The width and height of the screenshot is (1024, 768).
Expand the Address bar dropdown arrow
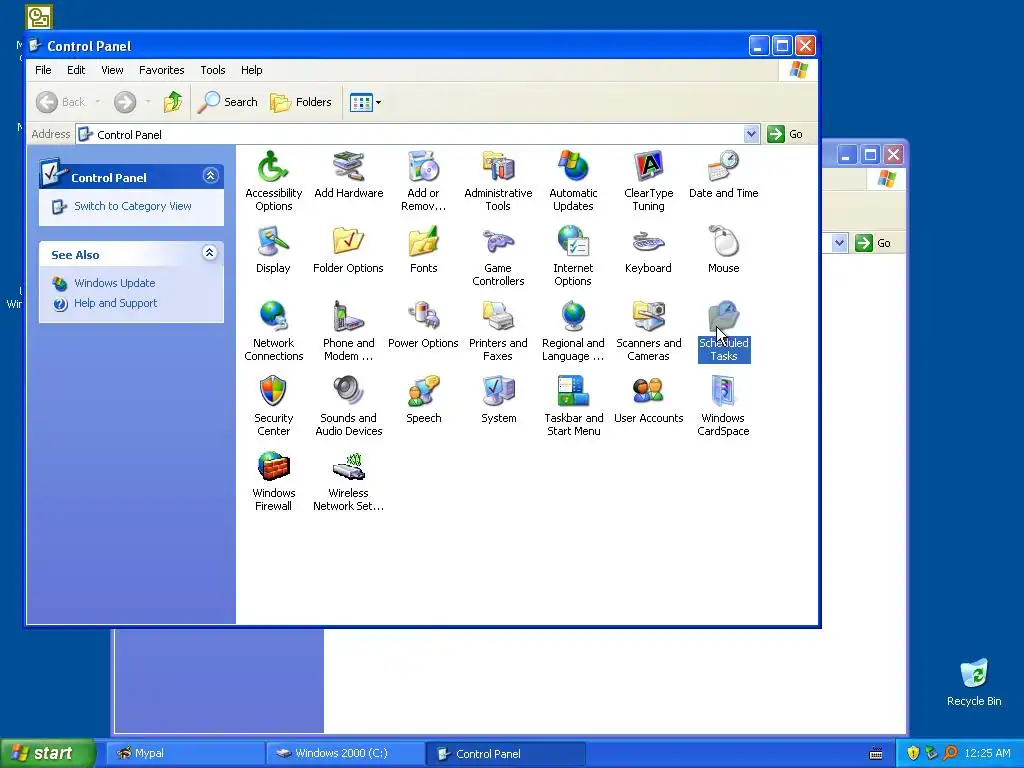click(x=752, y=134)
